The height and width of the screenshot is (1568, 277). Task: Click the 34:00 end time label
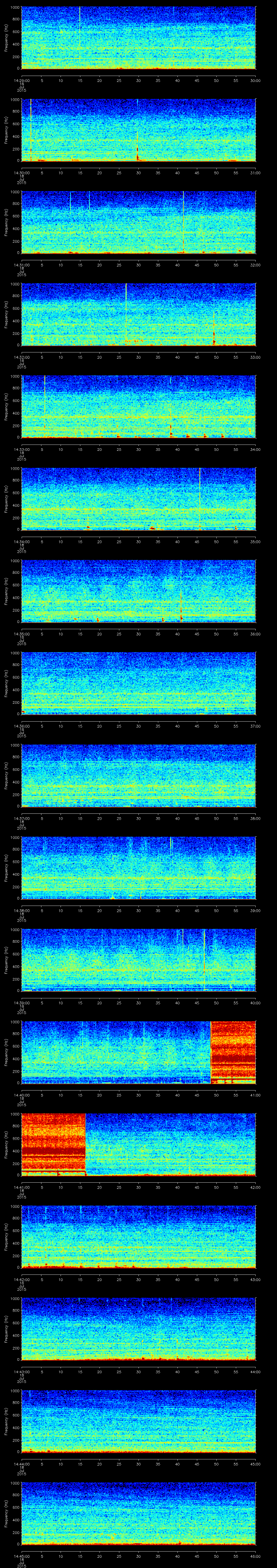click(255, 449)
